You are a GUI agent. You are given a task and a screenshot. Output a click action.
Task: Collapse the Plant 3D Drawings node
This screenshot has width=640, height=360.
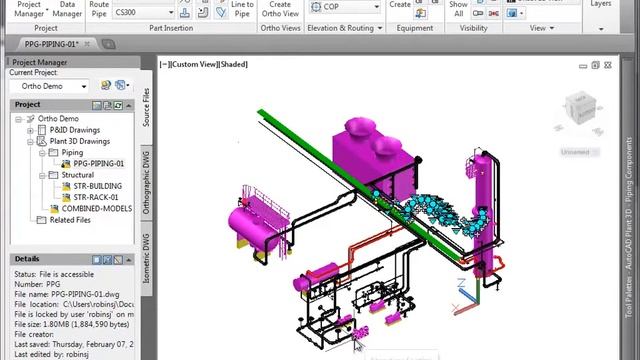pyautogui.click(x=30, y=142)
